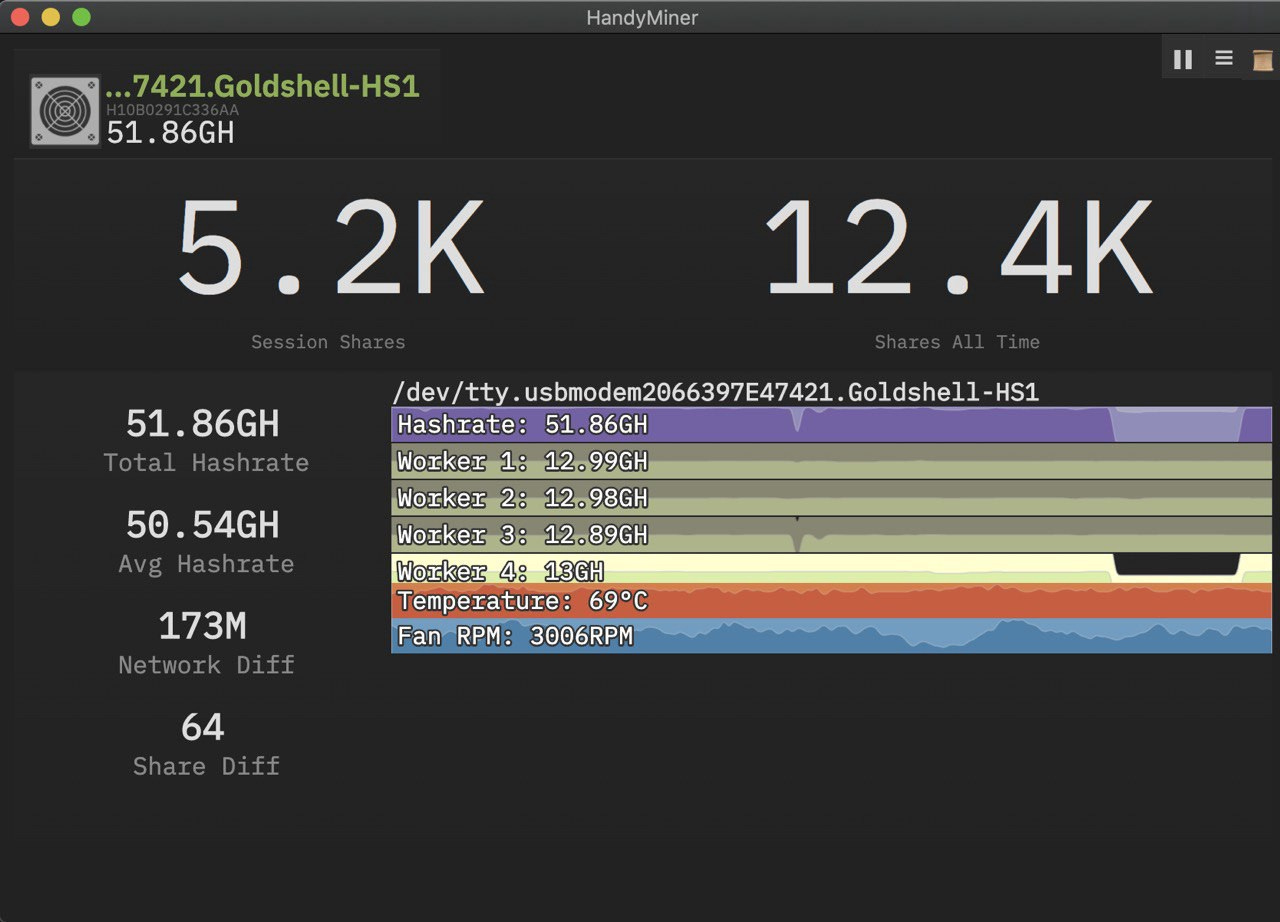The width and height of the screenshot is (1280, 922).
Task: Toggle the Worker 1 hashrate graph
Action: [x=520, y=461]
